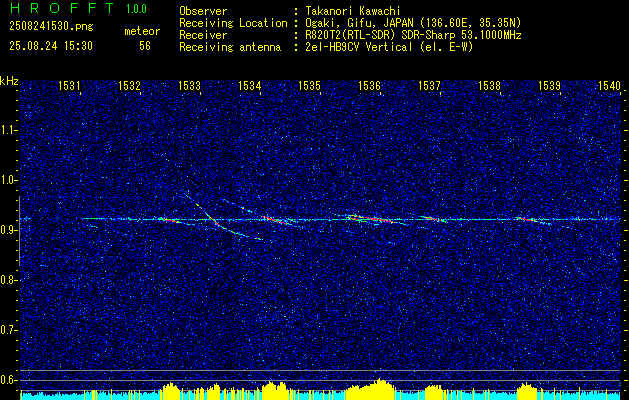Click the 1537 time marker
The height and width of the screenshot is (400, 629).
point(429,86)
